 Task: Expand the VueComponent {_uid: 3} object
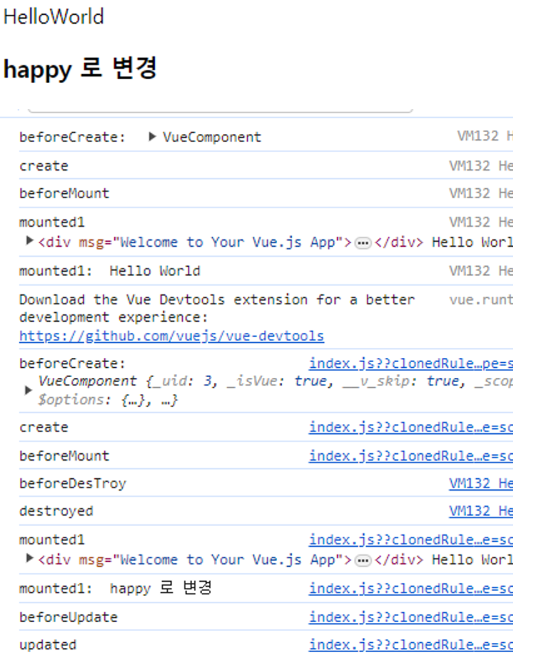click(x=28, y=390)
